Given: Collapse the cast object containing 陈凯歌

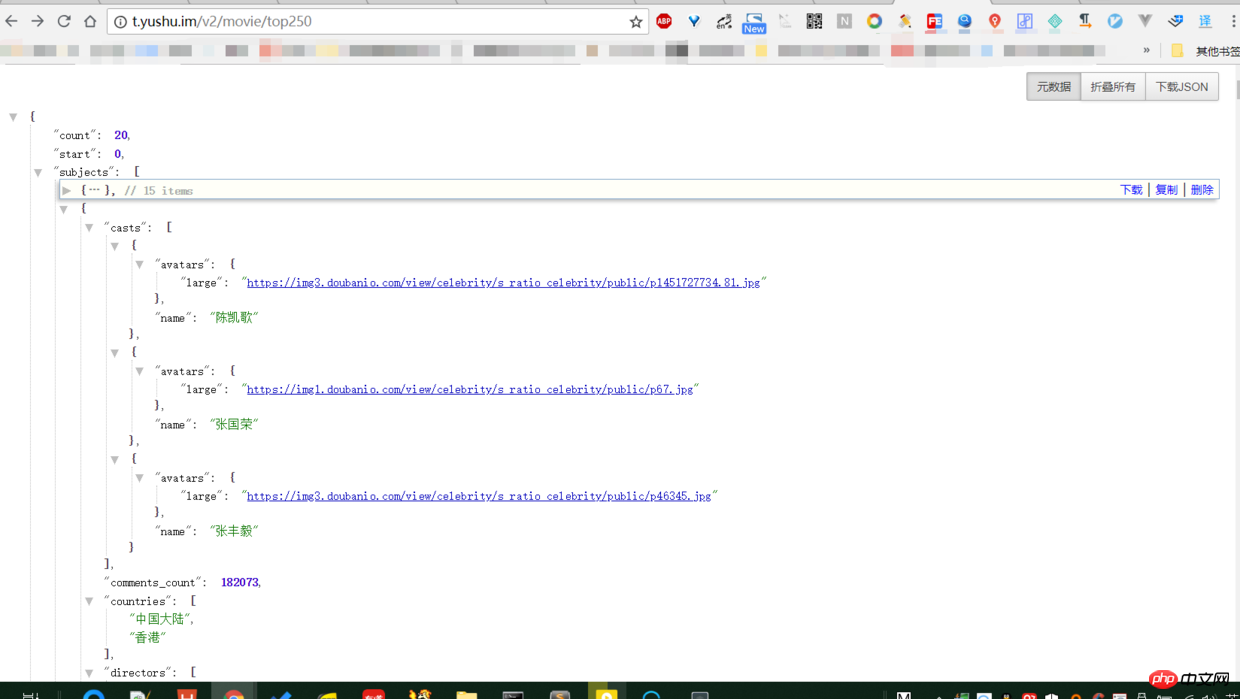Looking at the screenshot, I should click(115, 246).
